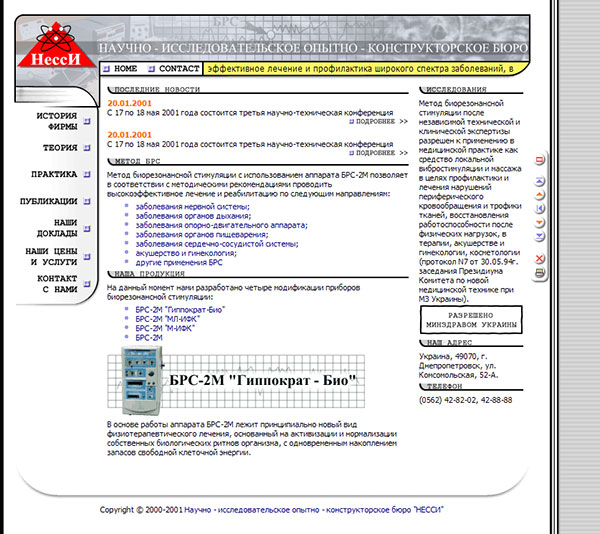600x534 pixels.
Task: Click the orange up arrow button
Action: click(x=539, y=195)
